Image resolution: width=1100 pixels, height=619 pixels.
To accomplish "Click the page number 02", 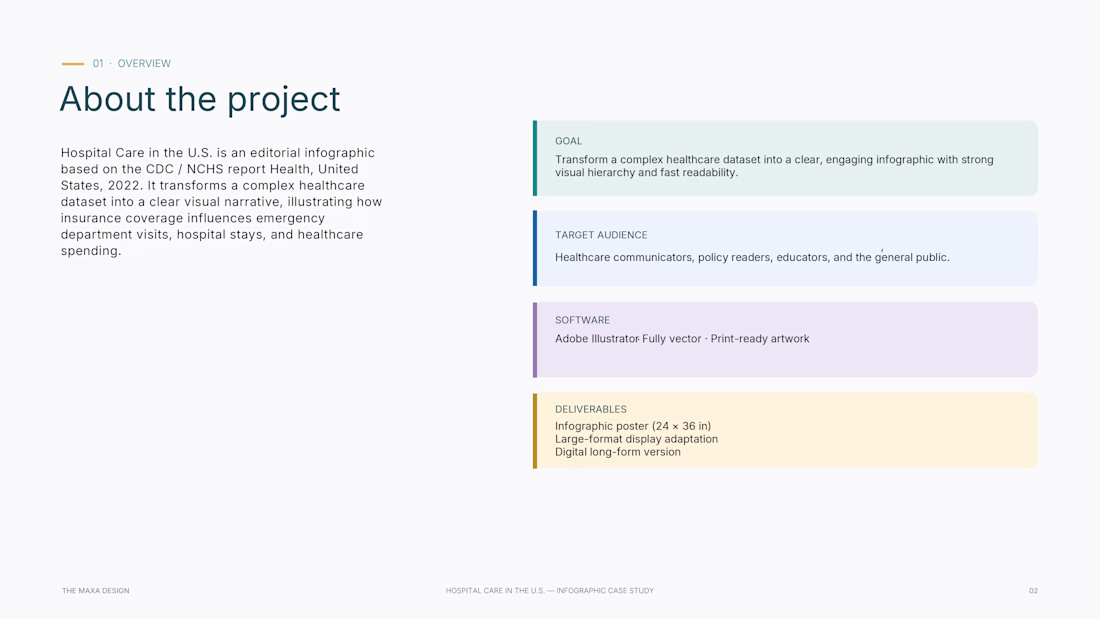I will click(1033, 591).
